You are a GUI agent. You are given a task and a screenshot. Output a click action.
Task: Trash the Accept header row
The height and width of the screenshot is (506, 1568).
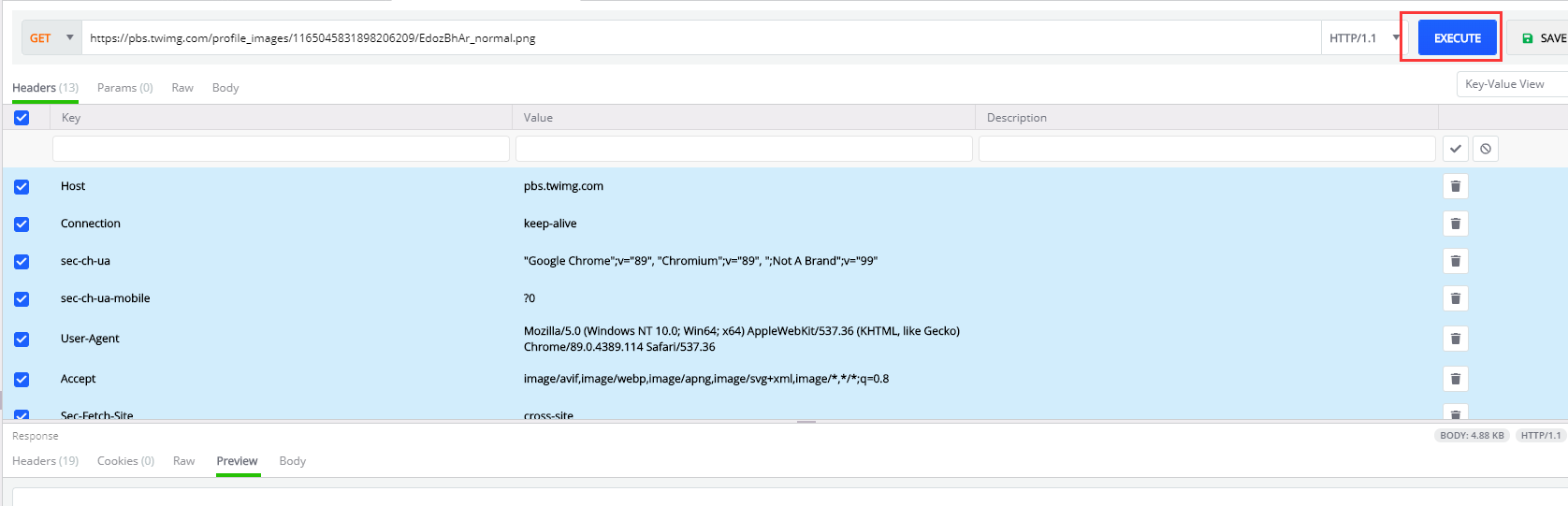(x=1455, y=379)
